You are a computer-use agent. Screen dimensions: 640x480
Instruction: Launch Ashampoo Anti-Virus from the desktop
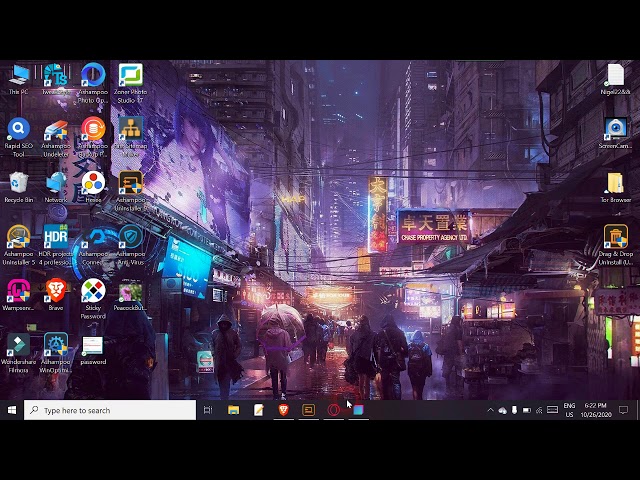click(130, 238)
